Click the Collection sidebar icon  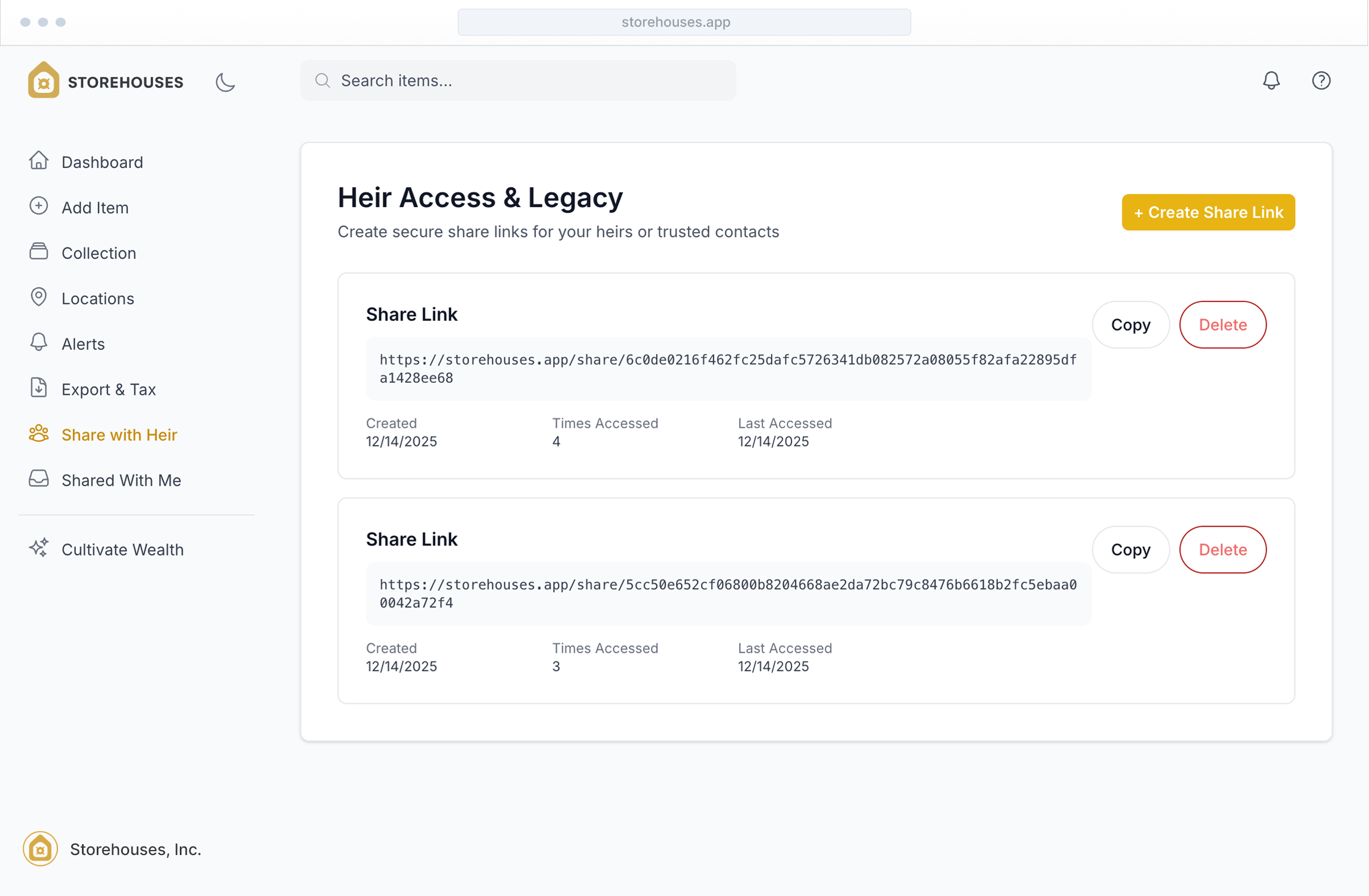coord(39,252)
